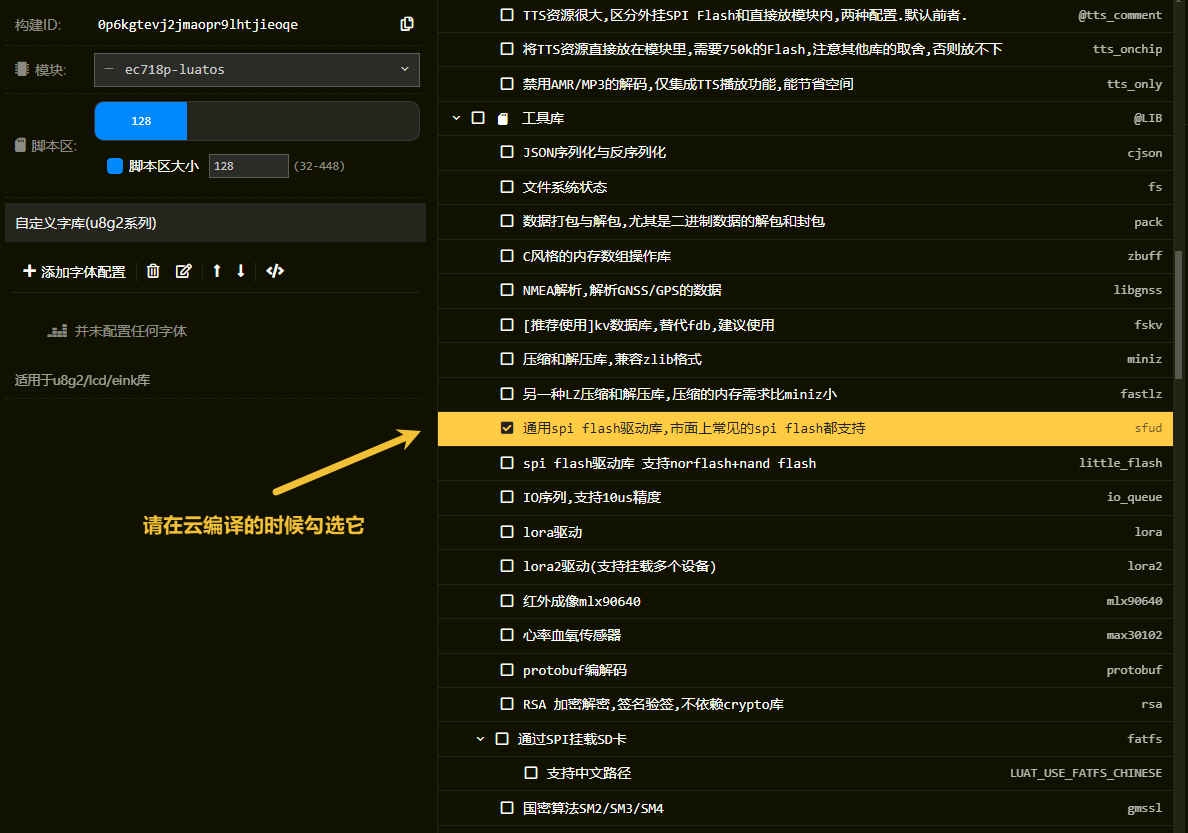Click the trash icon in font toolbar

click(x=153, y=271)
